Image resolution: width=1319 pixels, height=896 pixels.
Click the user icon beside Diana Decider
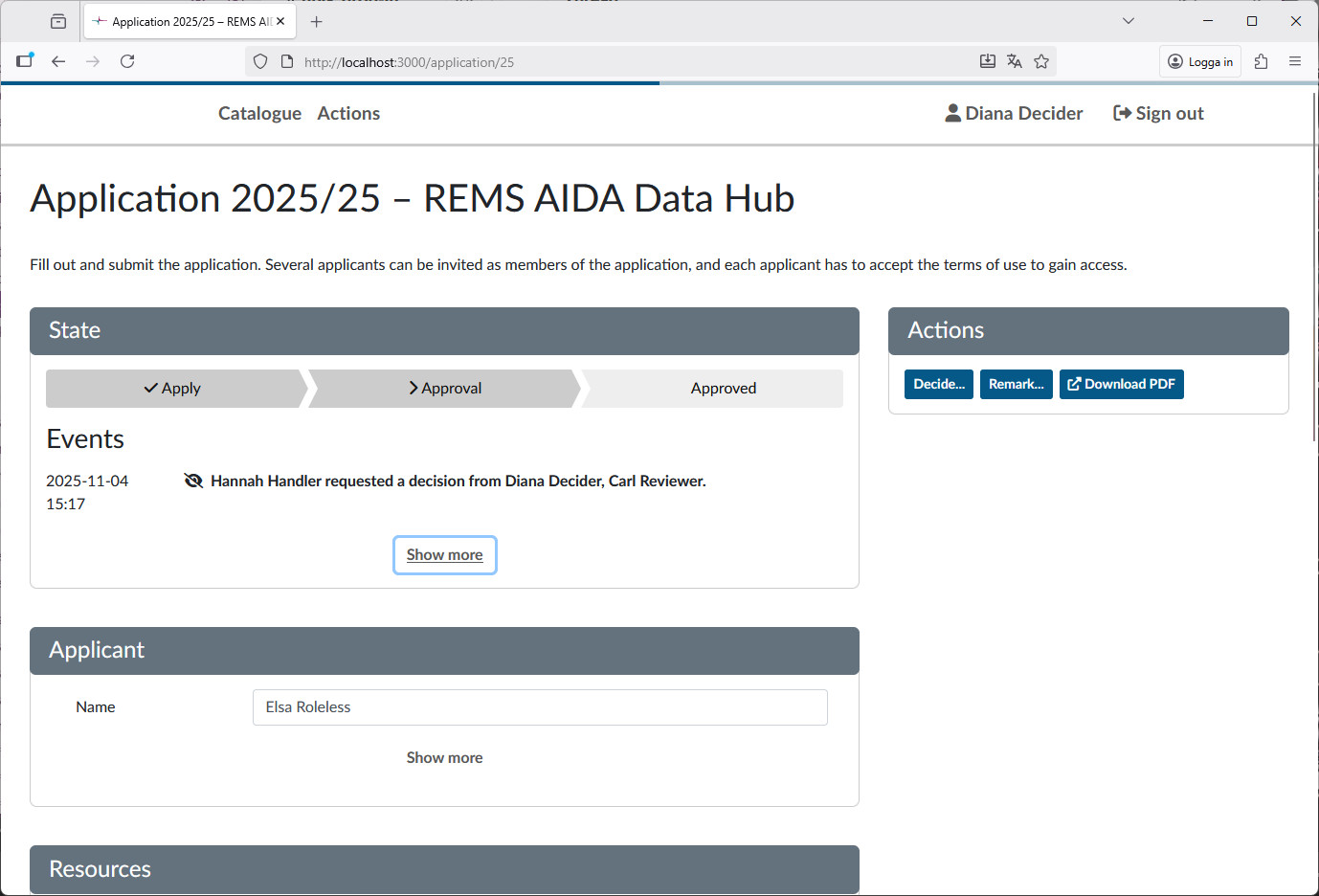[x=952, y=112]
